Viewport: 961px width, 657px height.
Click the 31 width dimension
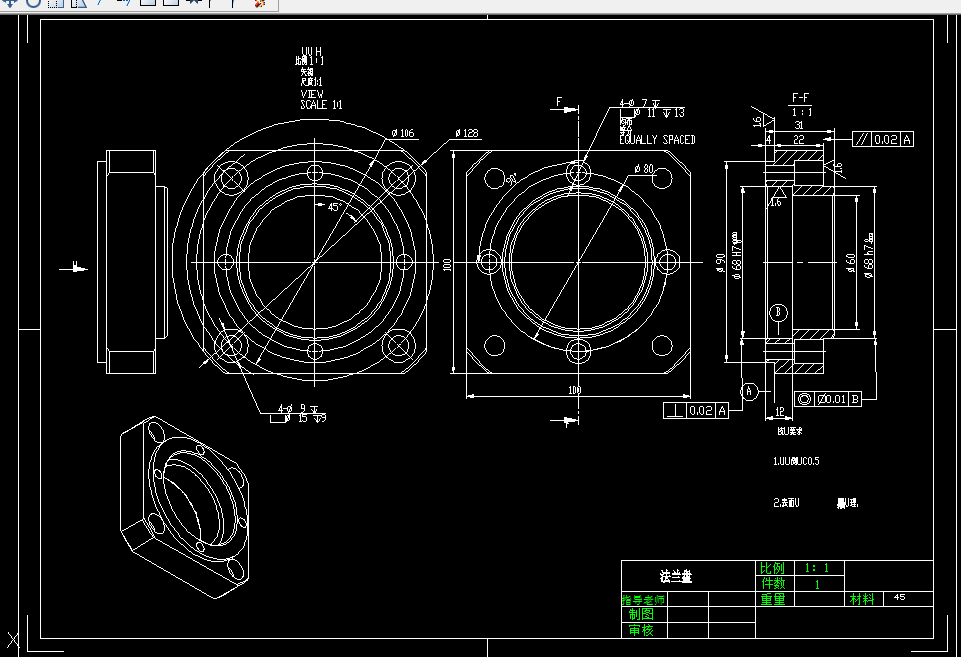(799, 125)
